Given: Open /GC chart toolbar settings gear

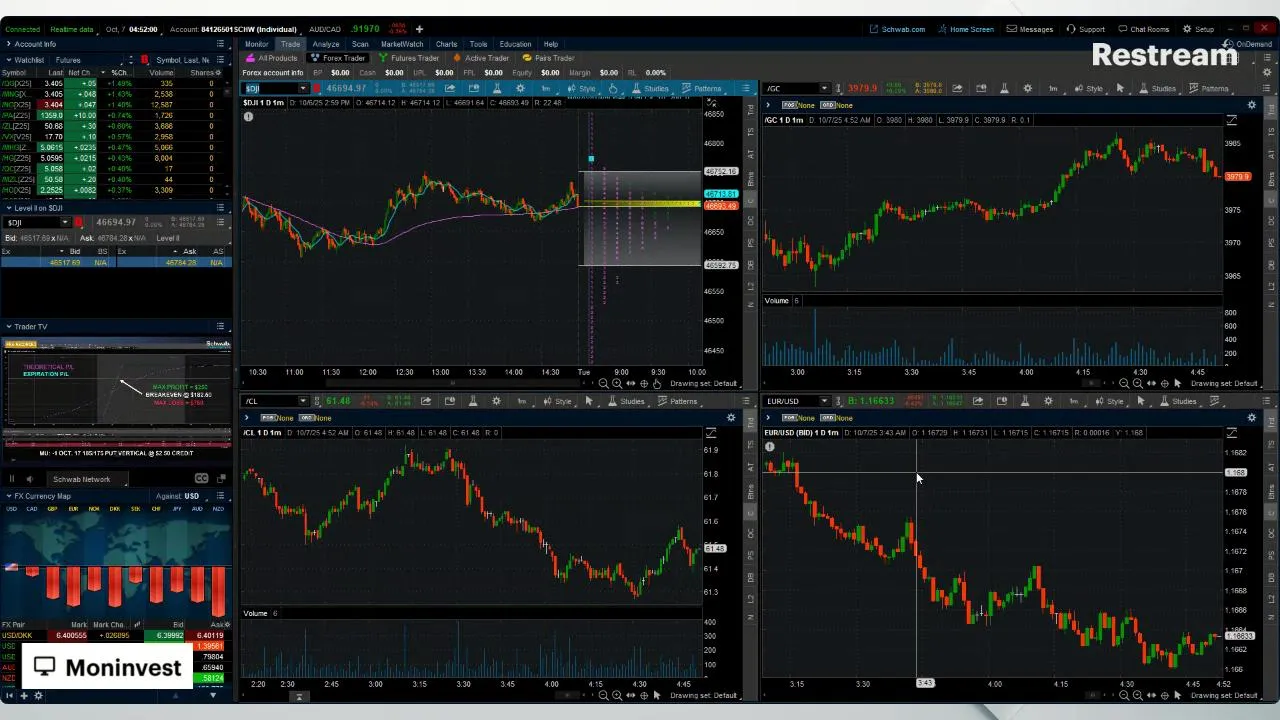Looking at the screenshot, I should click(1027, 88).
